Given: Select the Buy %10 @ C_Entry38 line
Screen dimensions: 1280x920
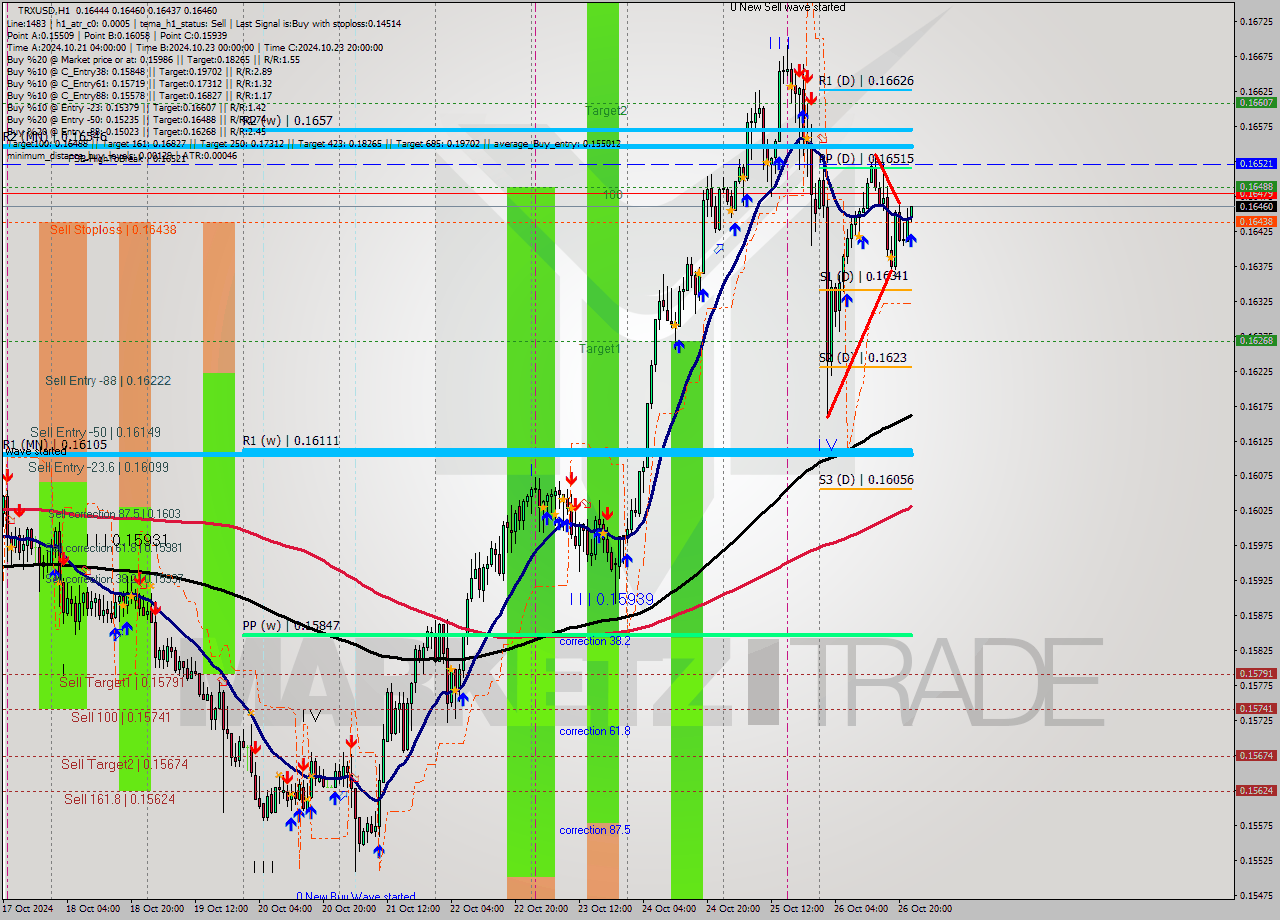Looking at the screenshot, I should coord(139,72).
